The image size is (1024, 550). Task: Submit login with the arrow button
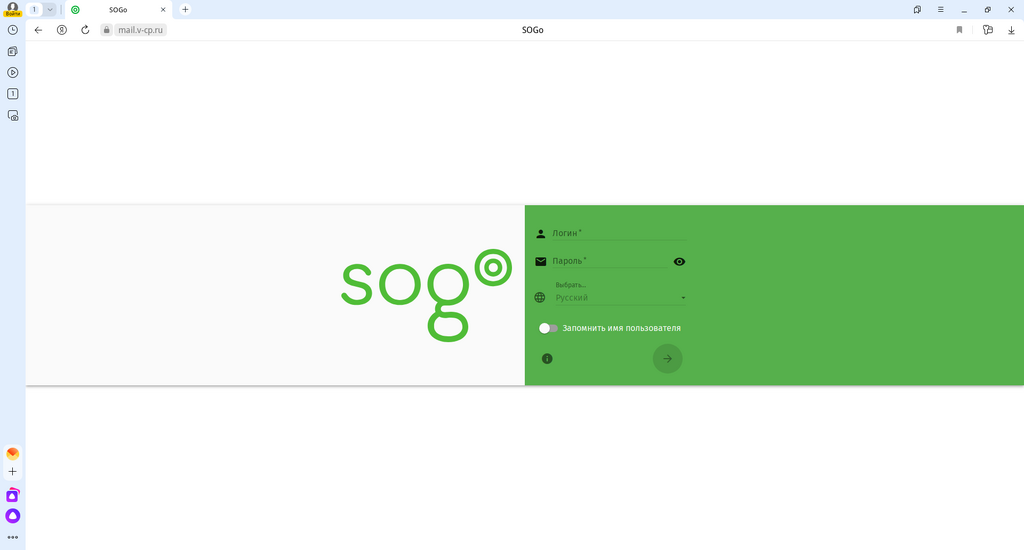coord(667,358)
